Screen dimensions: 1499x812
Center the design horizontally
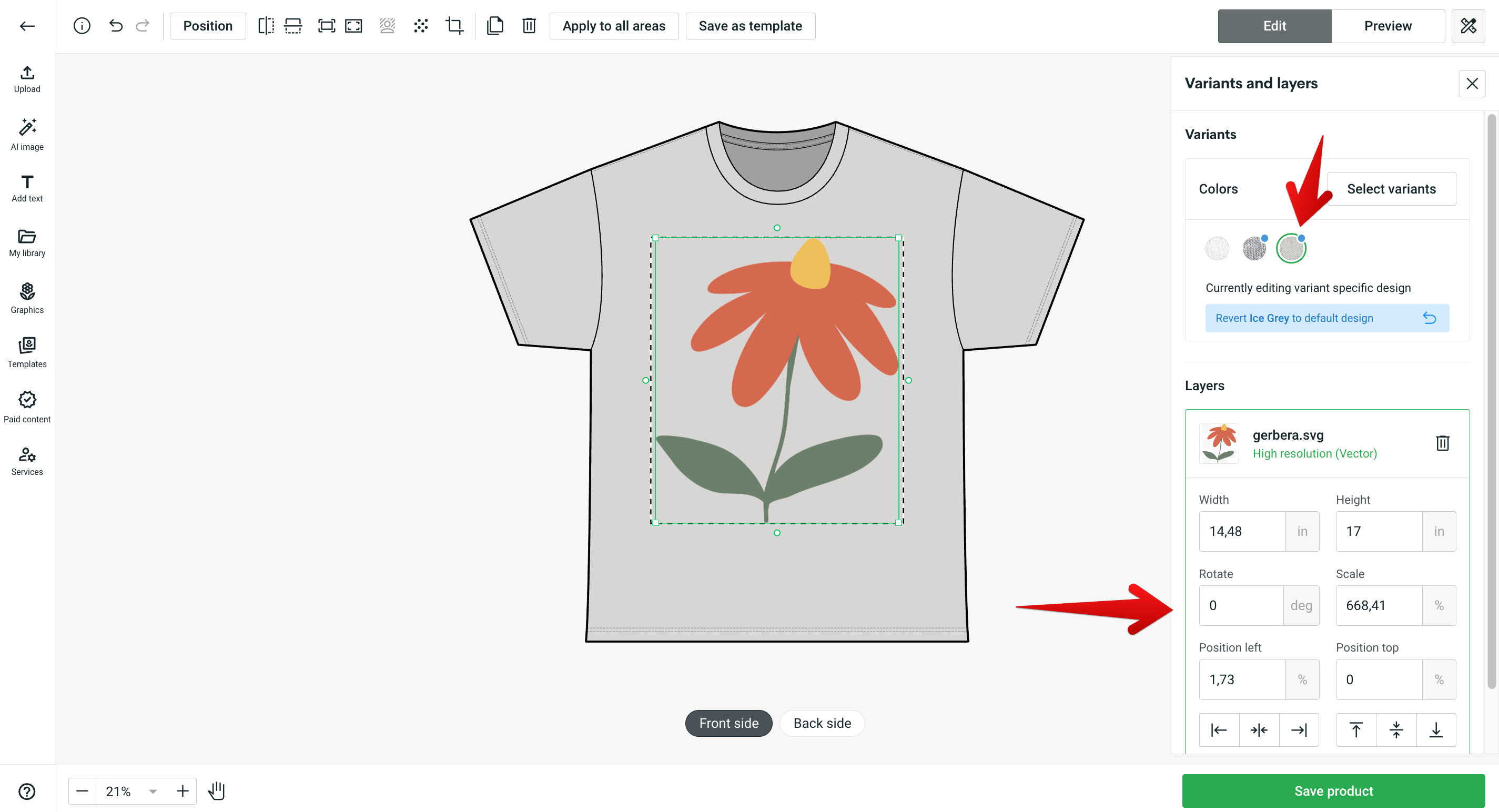[1259, 729]
